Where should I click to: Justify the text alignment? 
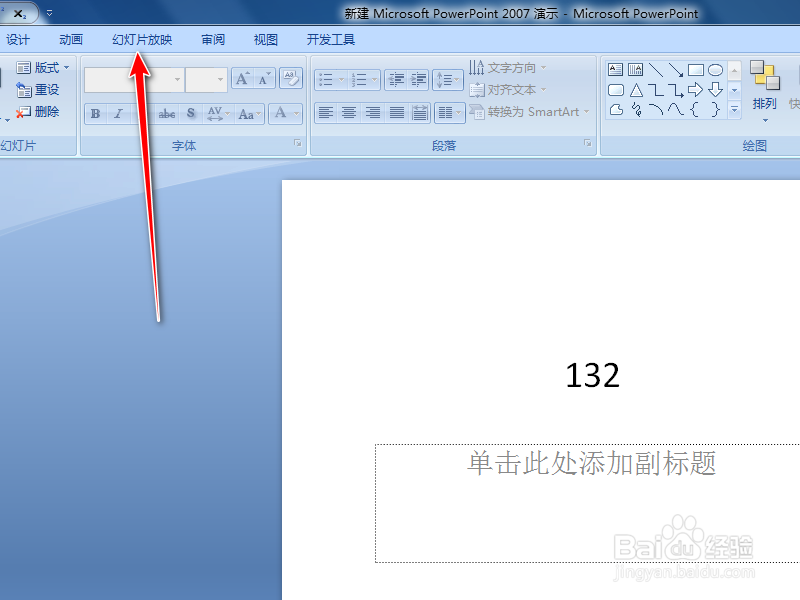point(396,112)
